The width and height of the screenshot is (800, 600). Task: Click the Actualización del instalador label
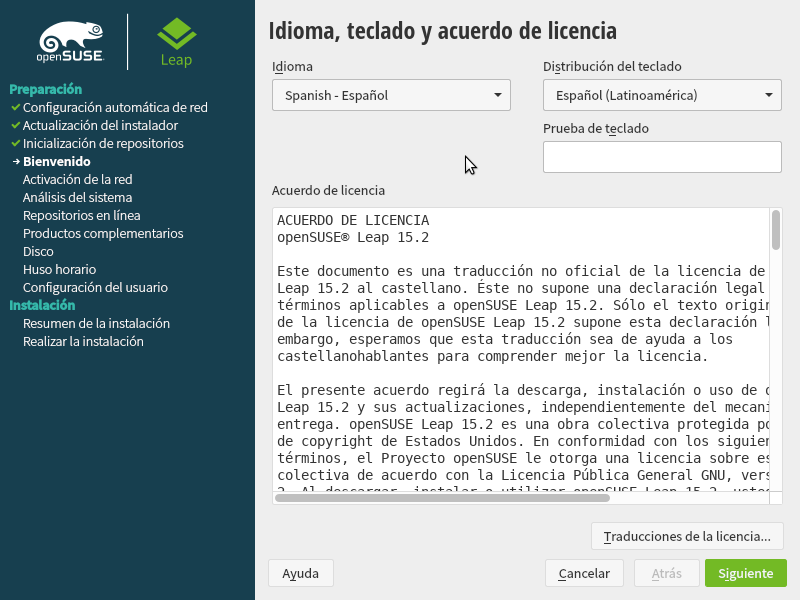[101, 126]
